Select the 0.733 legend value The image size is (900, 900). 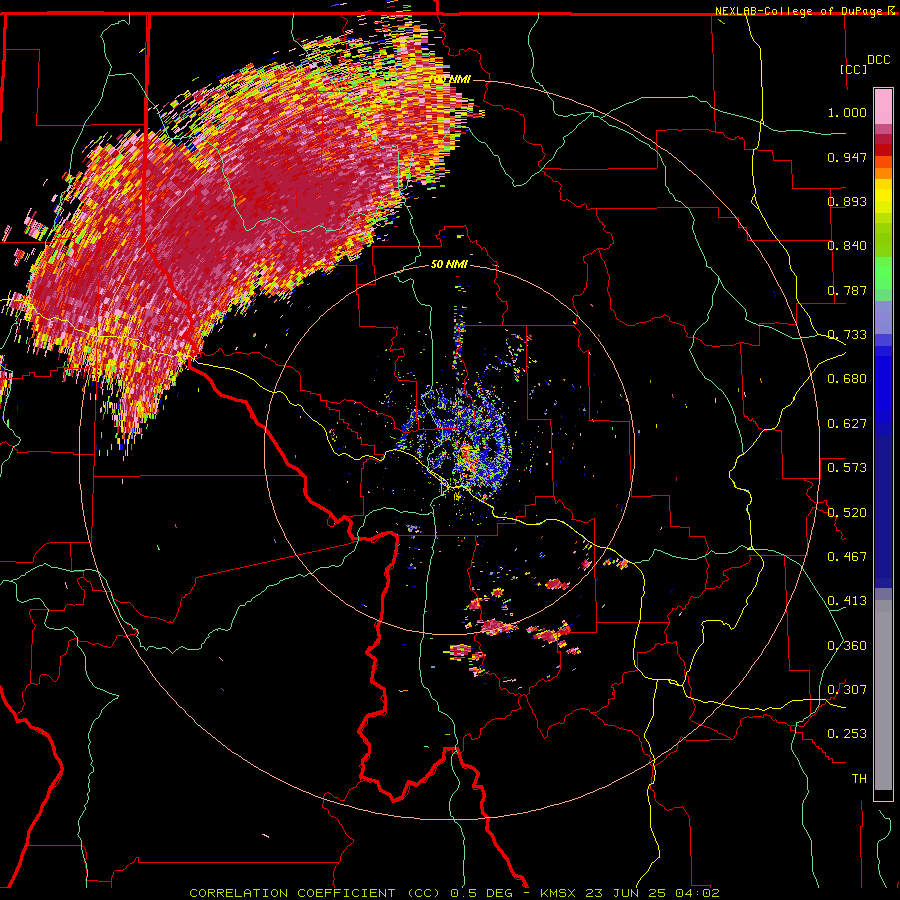[x=847, y=335]
